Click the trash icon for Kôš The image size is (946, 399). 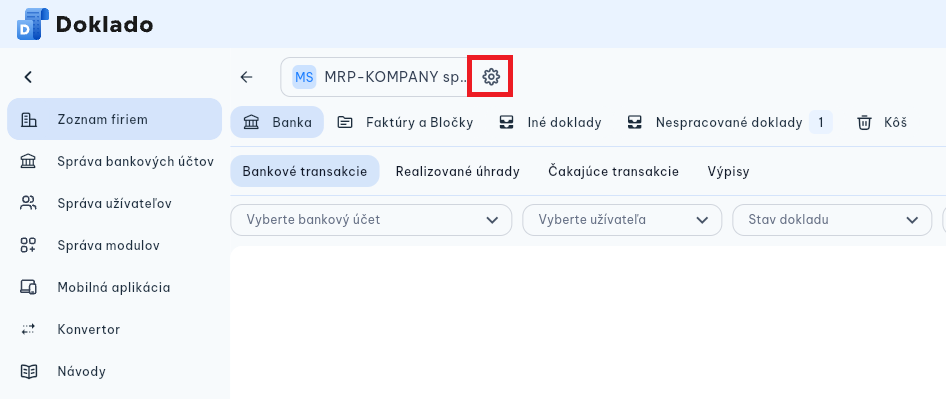pyautogui.click(x=864, y=123)
